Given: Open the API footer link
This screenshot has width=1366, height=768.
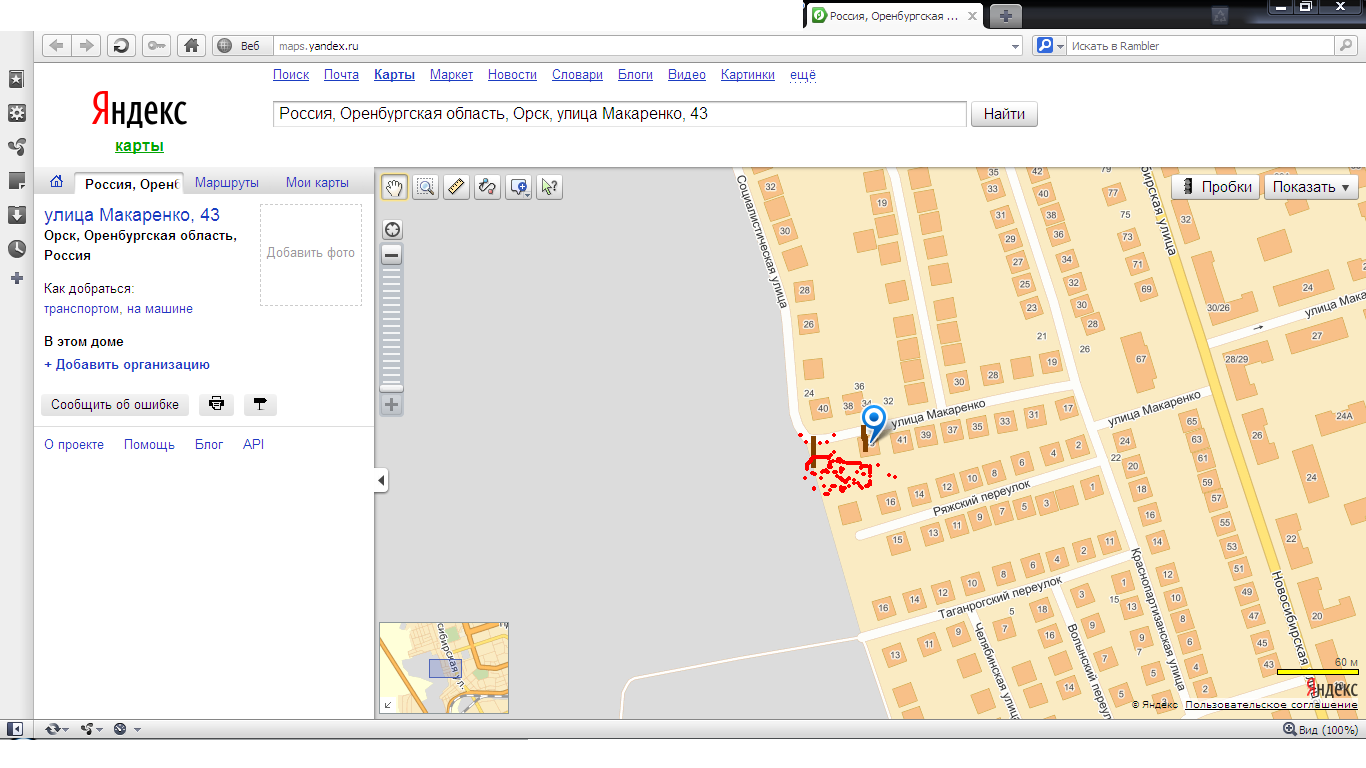Looking at the screenshot, I should [253, 445].
